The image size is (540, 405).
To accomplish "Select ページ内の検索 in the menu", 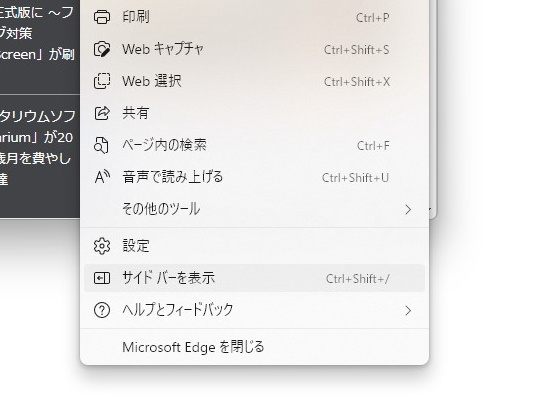I will (255, 145).
